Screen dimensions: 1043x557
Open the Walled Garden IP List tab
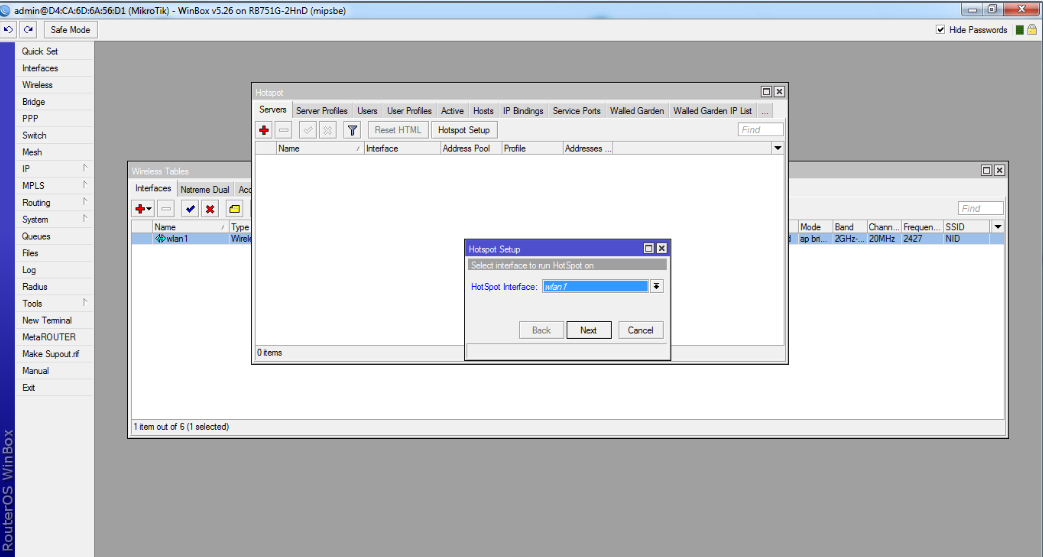coord(712,110)
